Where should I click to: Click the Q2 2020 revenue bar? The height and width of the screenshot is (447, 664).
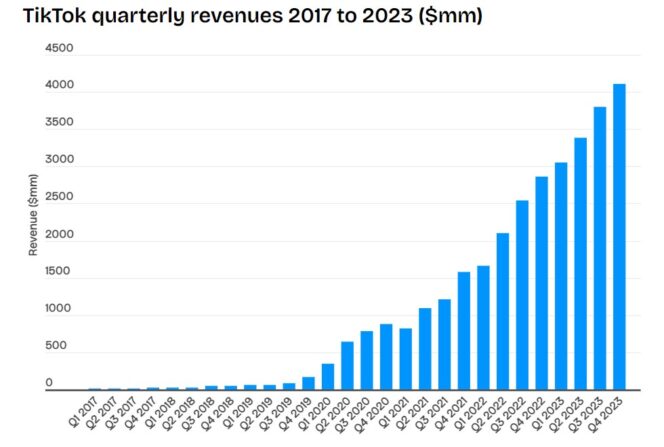347,366
